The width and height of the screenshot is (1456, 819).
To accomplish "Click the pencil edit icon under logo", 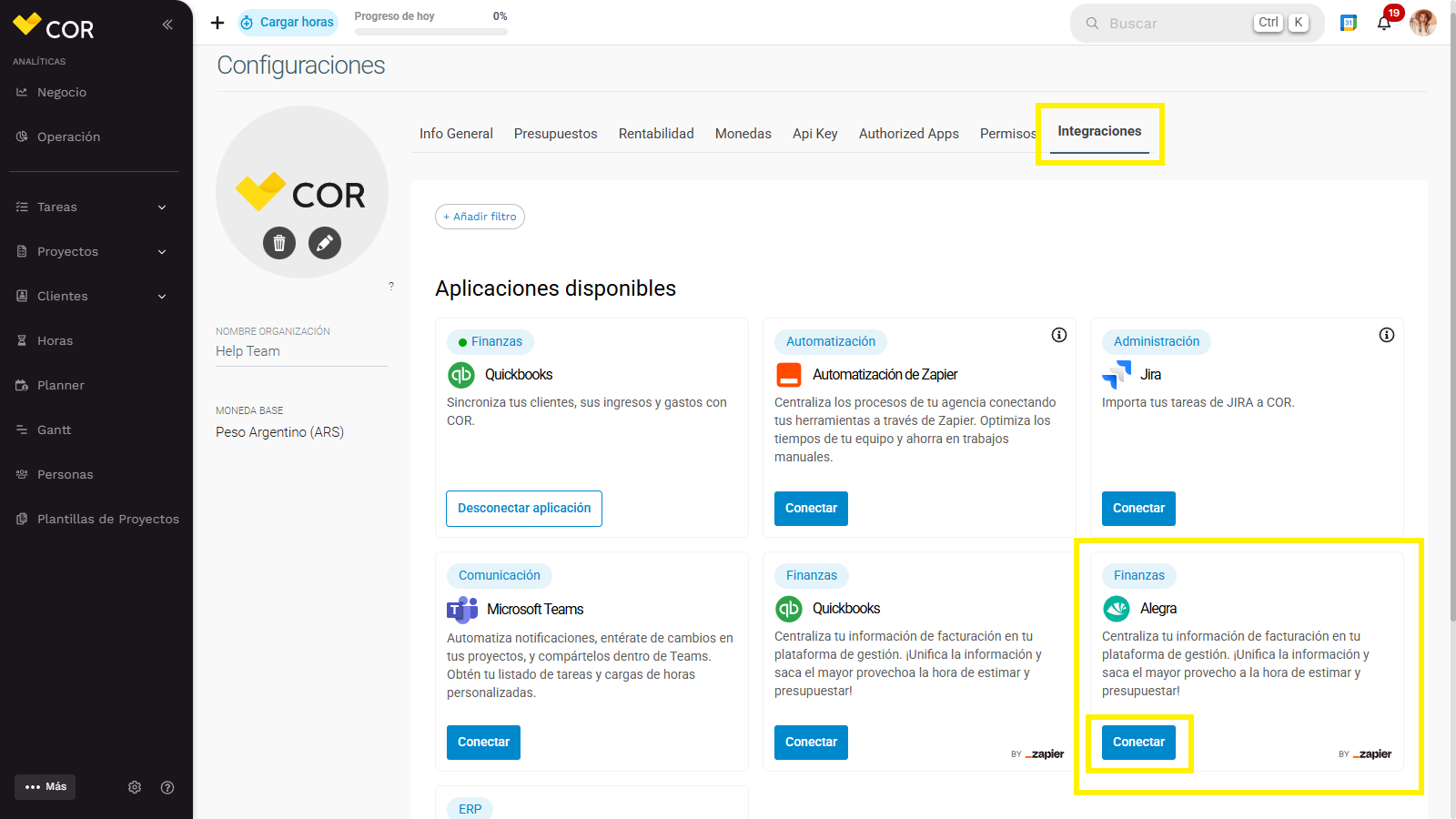I will [x=325, y=243].
